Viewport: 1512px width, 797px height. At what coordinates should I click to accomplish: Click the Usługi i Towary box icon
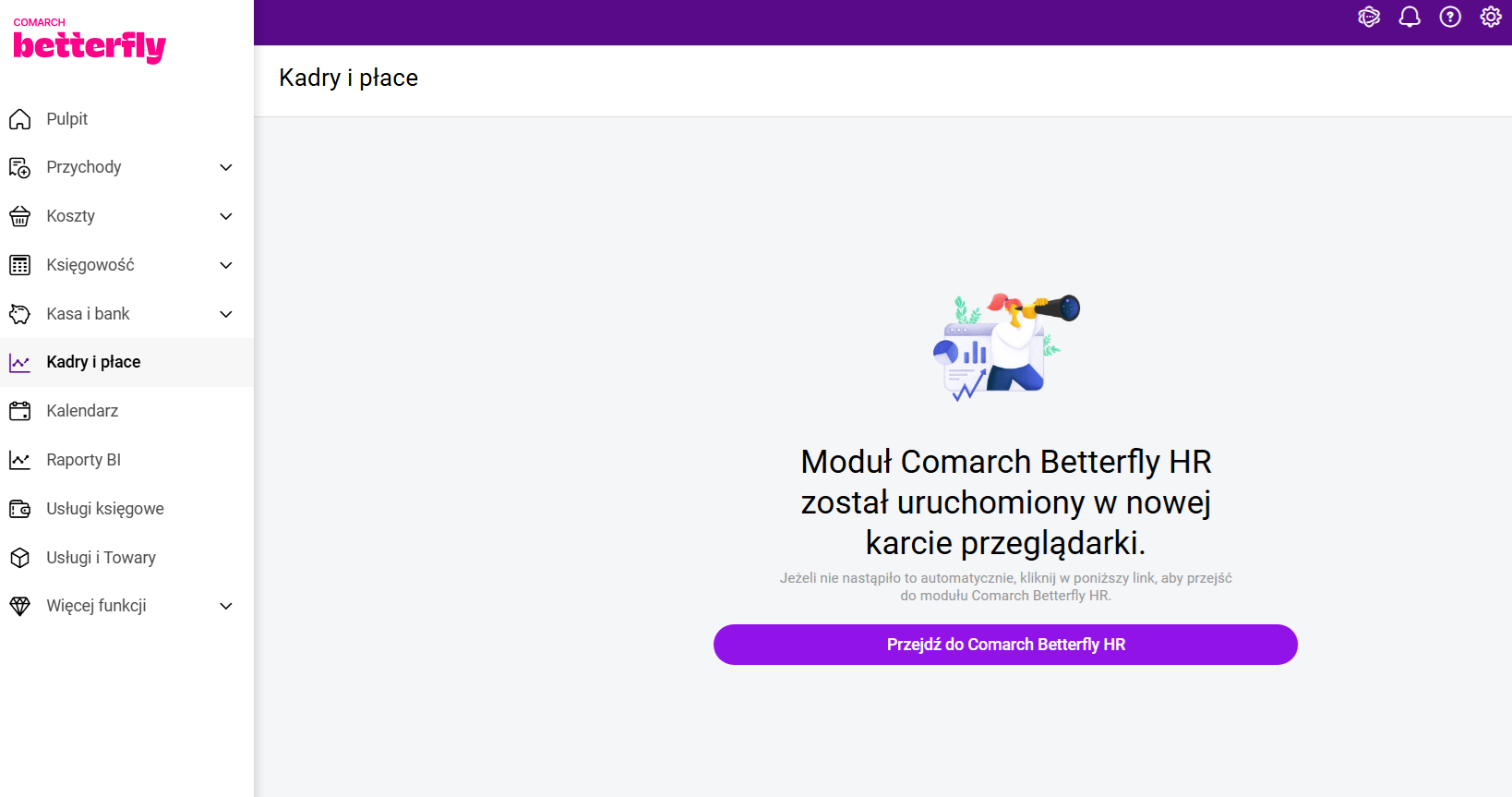(x=19, y=558)
